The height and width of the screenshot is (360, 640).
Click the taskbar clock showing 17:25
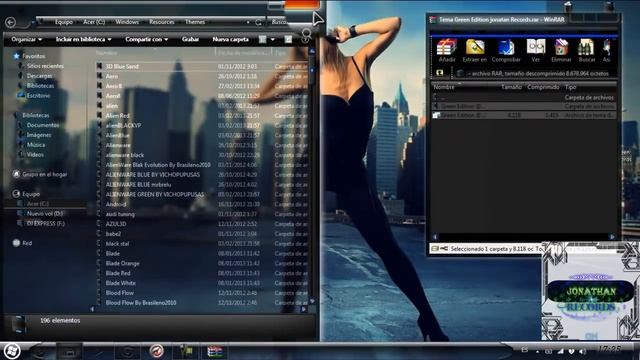[610, 349]
